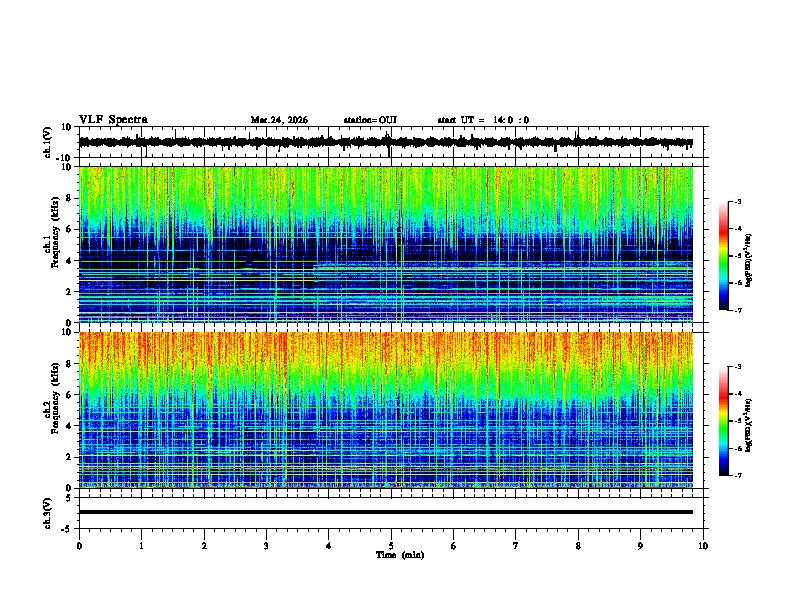
Task: Click the "VLF Spectra" plot title
Action: point(113,120)
